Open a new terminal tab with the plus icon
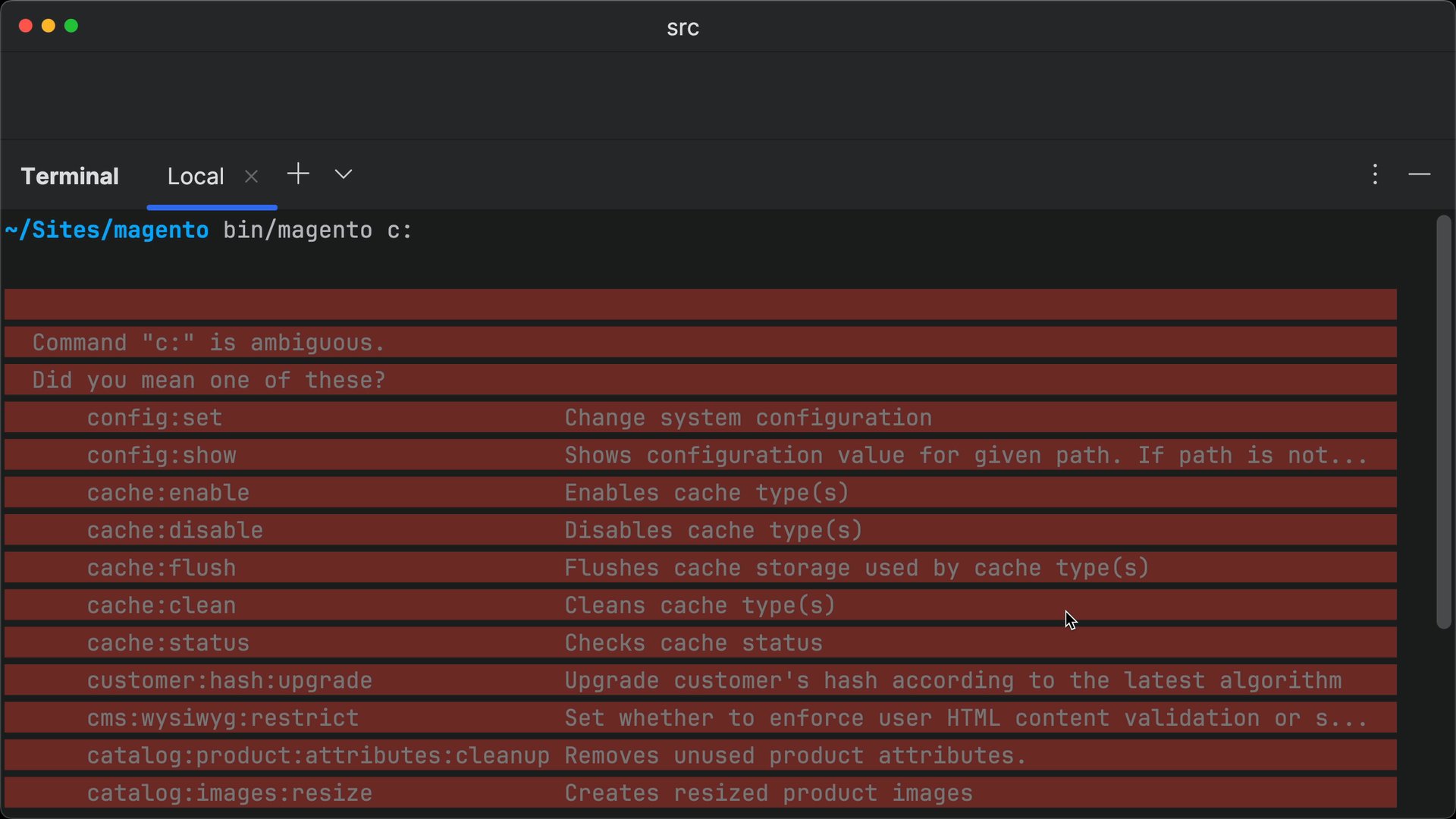Image resolution: width=1456 pixels, height=819 pixels. pos(298,174)
